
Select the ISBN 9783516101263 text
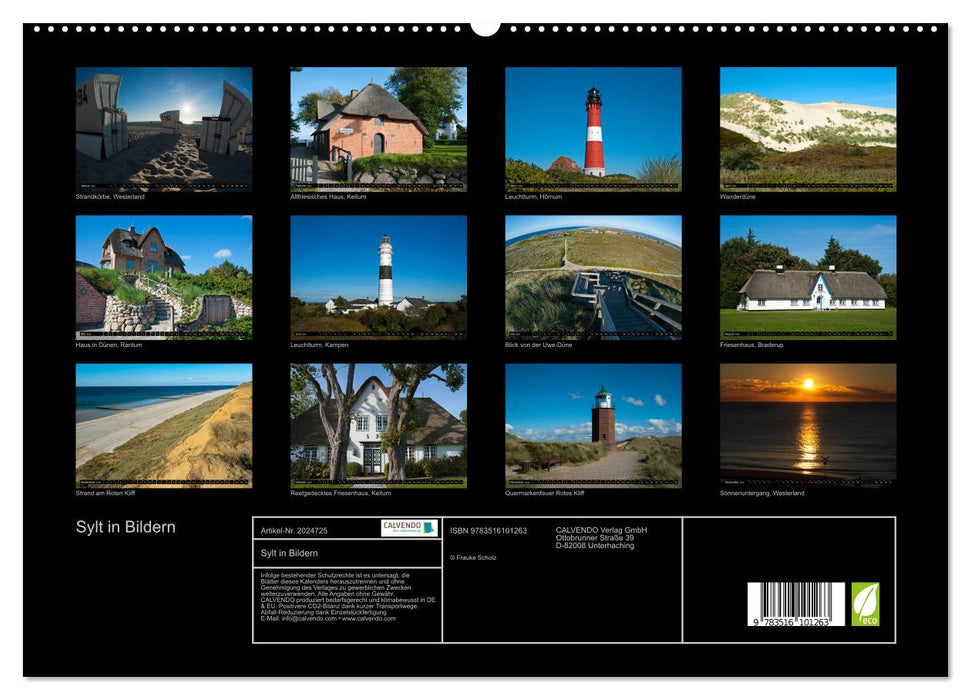488,529
